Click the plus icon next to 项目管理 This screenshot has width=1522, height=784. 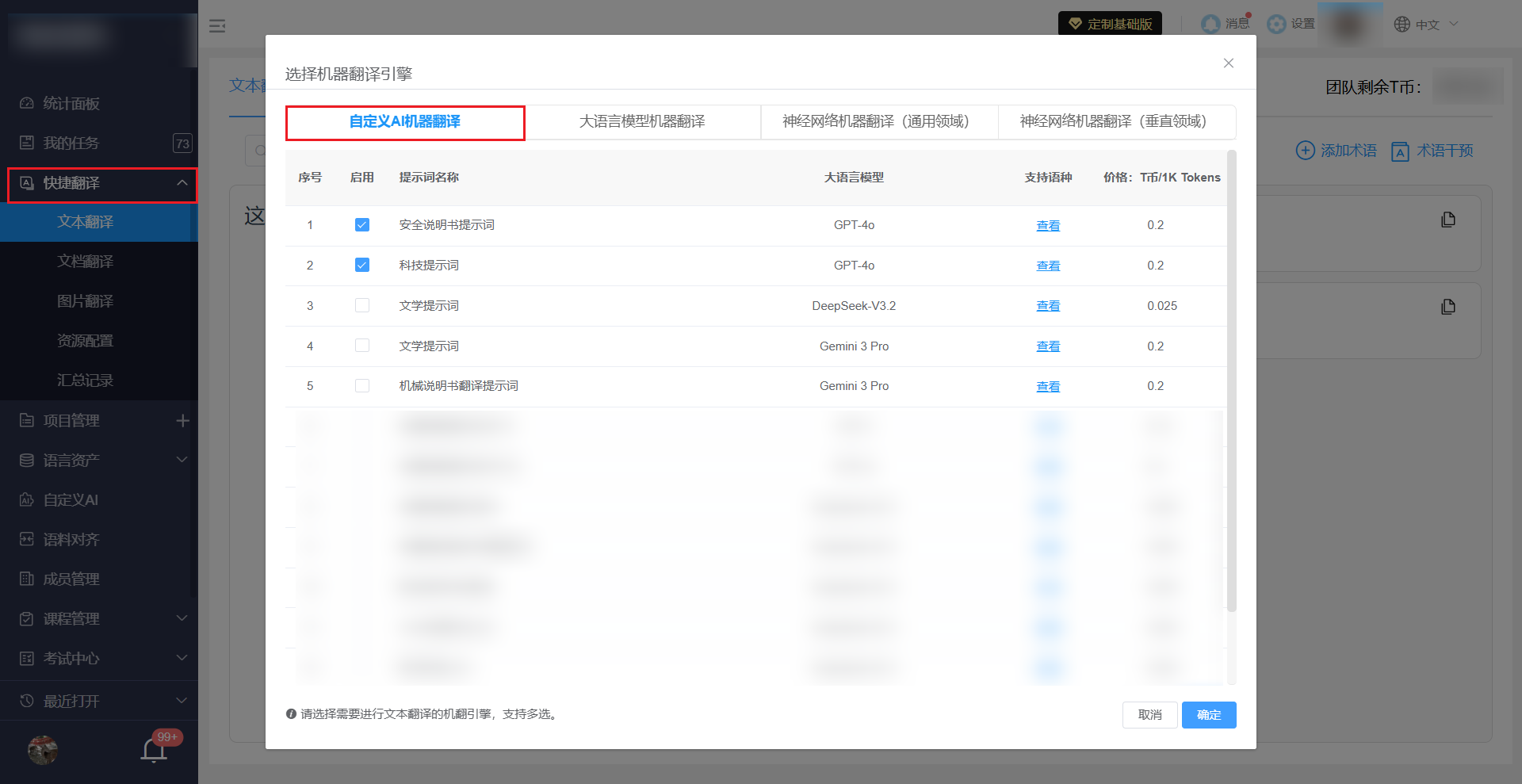coord(182,420)
